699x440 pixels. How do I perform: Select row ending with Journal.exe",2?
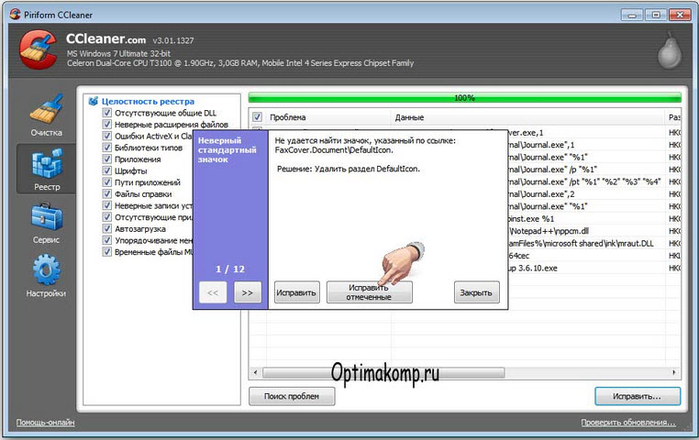click(x=595, y=194)
